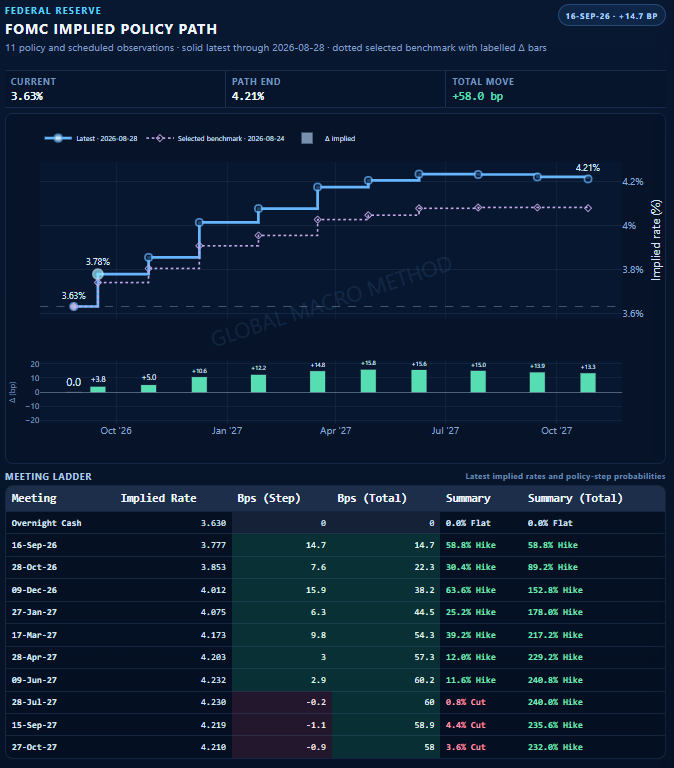Click the tallest delta bar labelled +15.8

point(368,381)
